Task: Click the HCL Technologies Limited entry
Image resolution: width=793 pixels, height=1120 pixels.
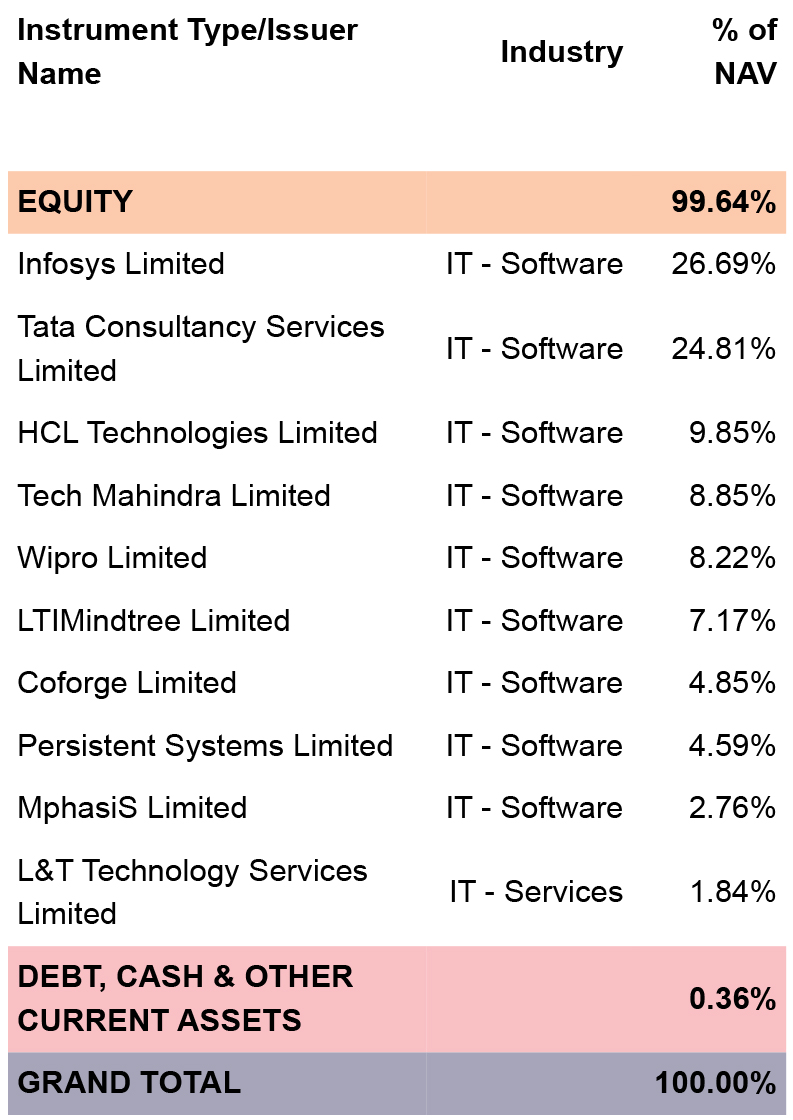Action: (x=197, y=433)
